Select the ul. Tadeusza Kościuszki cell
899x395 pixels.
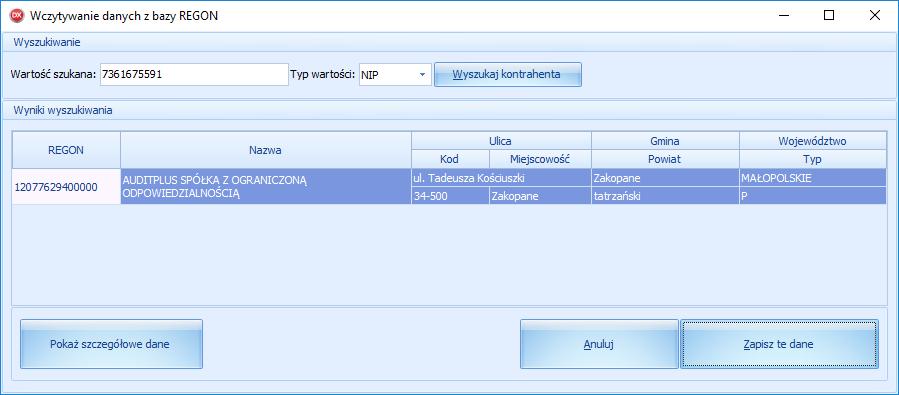point(501,178)
